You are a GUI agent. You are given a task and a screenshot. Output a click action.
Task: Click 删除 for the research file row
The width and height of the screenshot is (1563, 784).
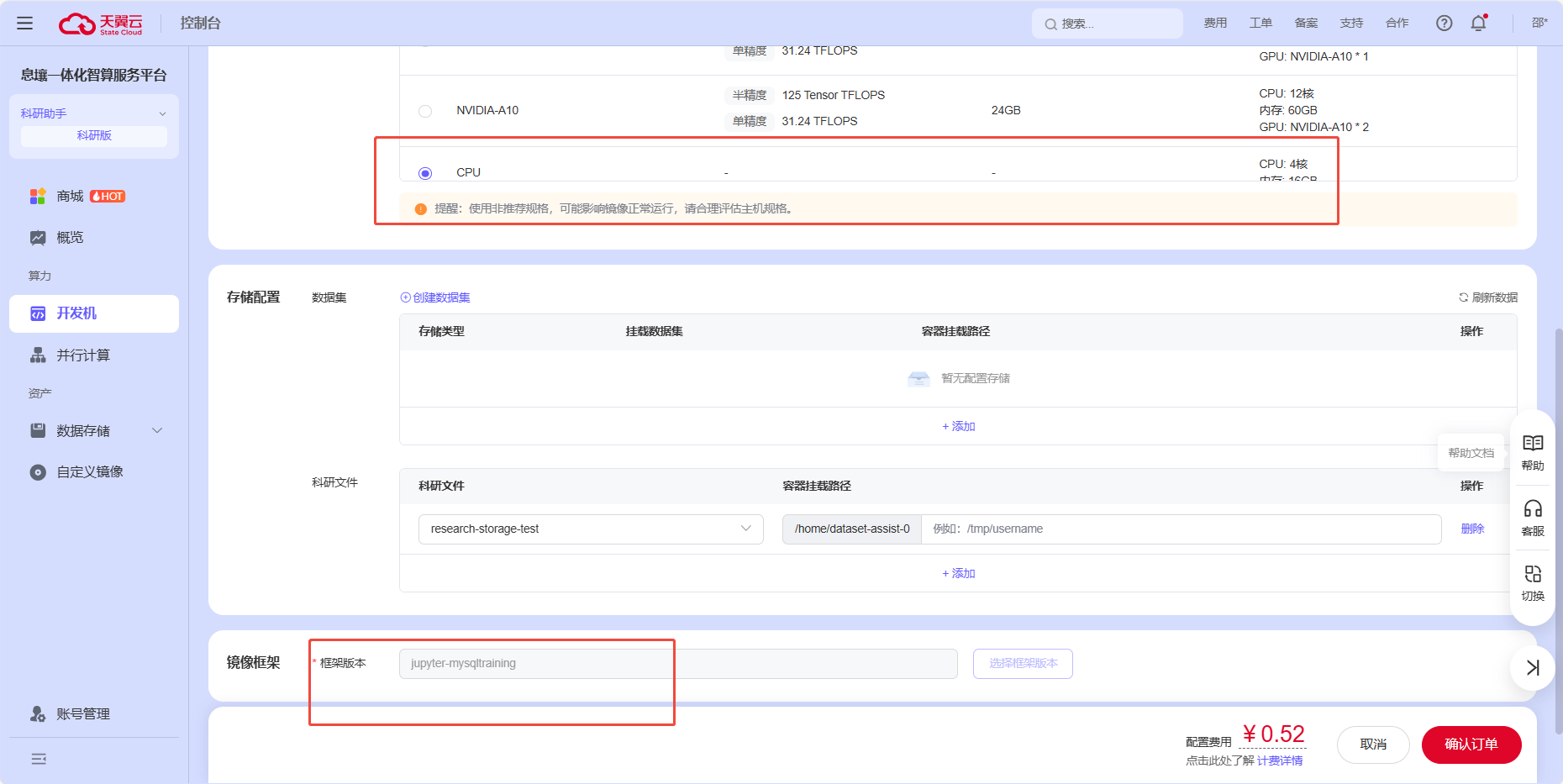pos(1472,529)
